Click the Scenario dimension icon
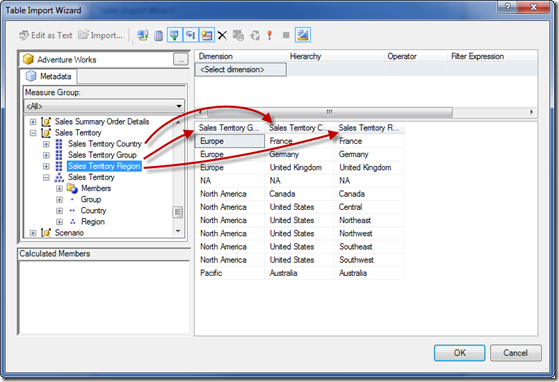Image resolution: width=559 pixels, height=382 pixels. coord(46,233)
